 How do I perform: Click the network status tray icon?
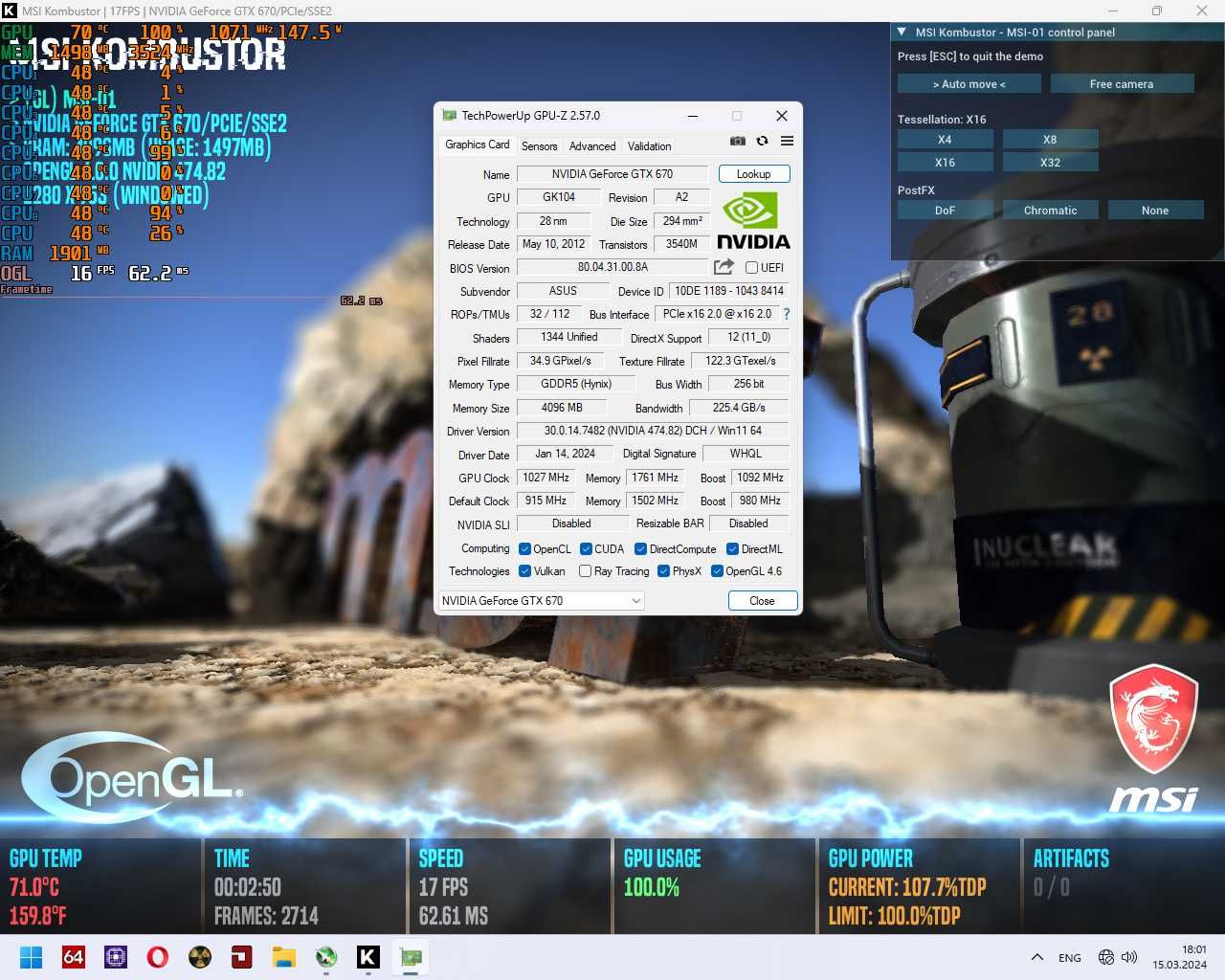(1106, 957)
